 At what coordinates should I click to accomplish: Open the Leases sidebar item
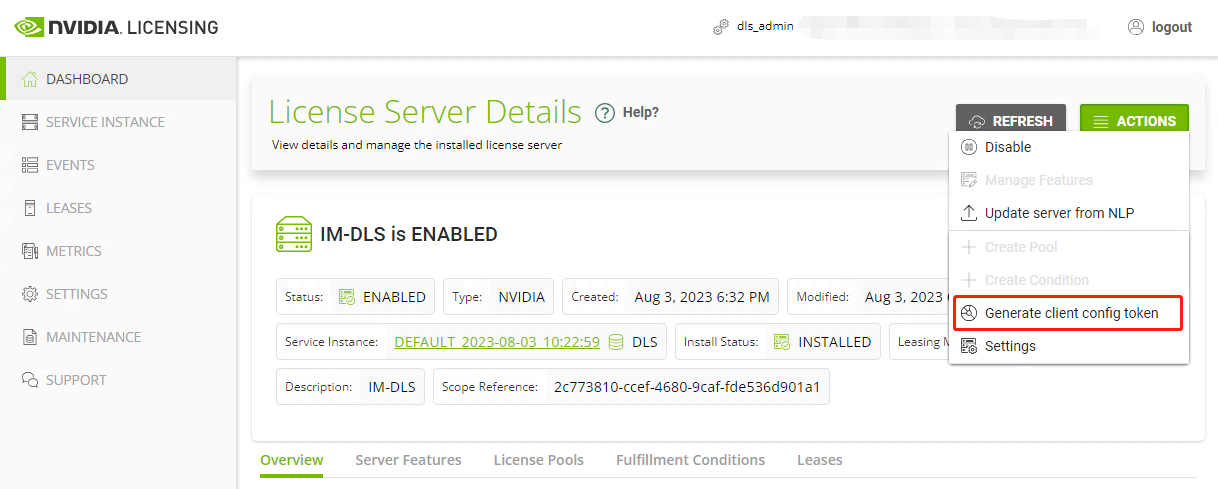[x=120, y=208]
